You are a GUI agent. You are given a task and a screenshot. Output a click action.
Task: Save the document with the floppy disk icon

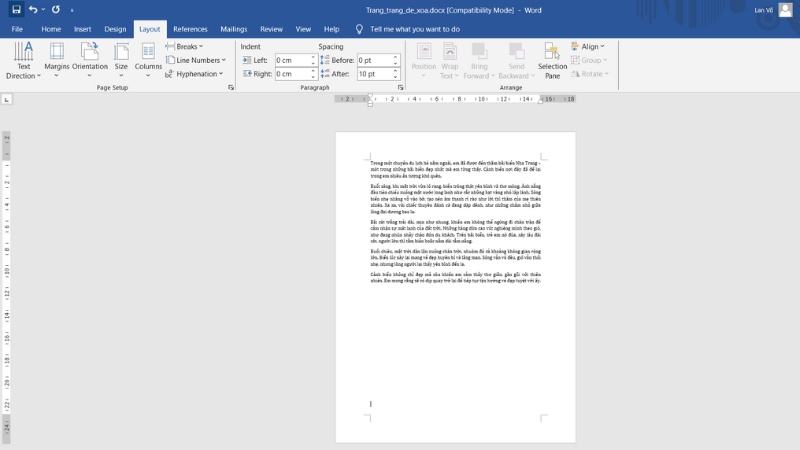point(16,9)
